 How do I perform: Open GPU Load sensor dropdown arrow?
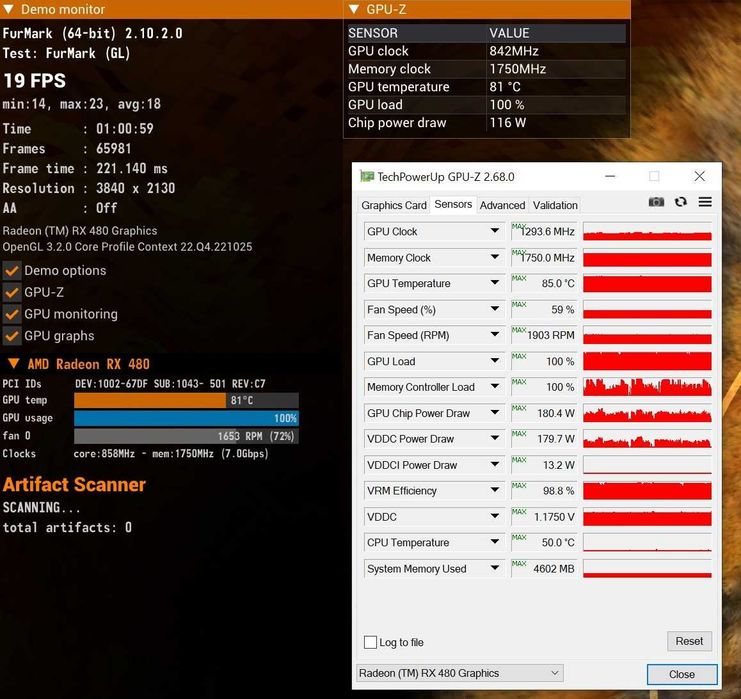(495, 361)
